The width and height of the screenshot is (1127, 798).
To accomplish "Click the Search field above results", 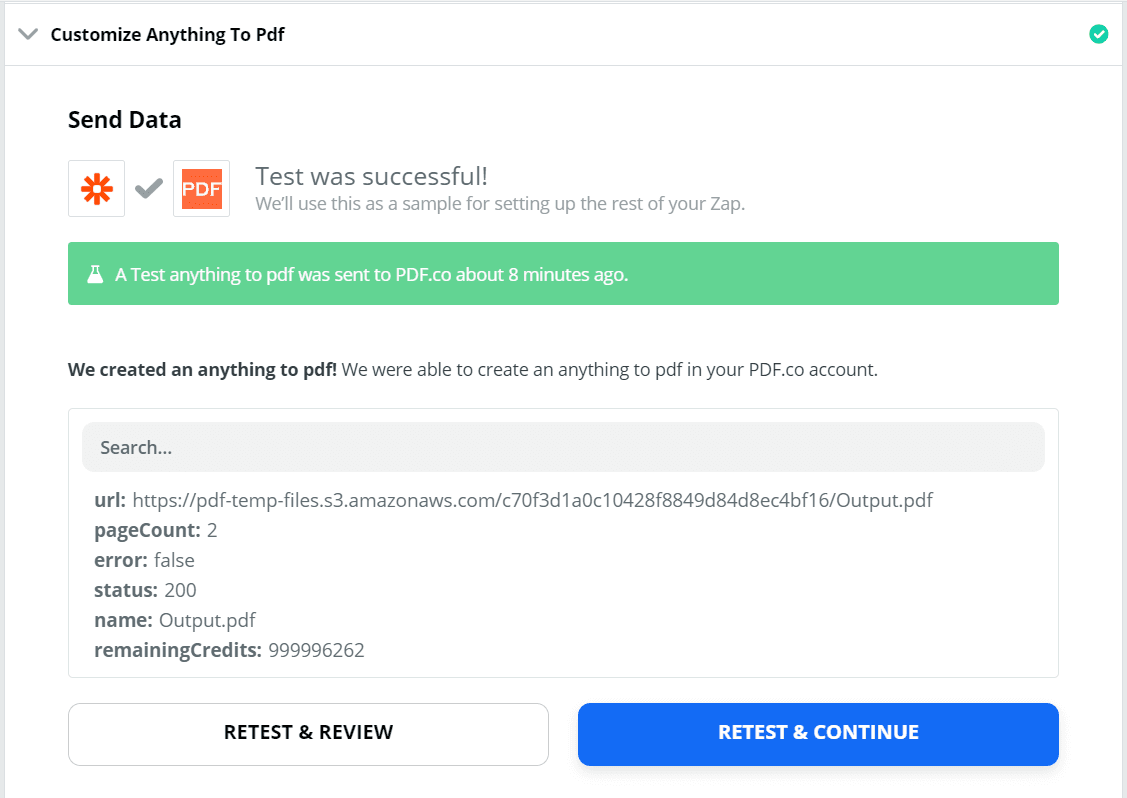I will tap(562, 447).
